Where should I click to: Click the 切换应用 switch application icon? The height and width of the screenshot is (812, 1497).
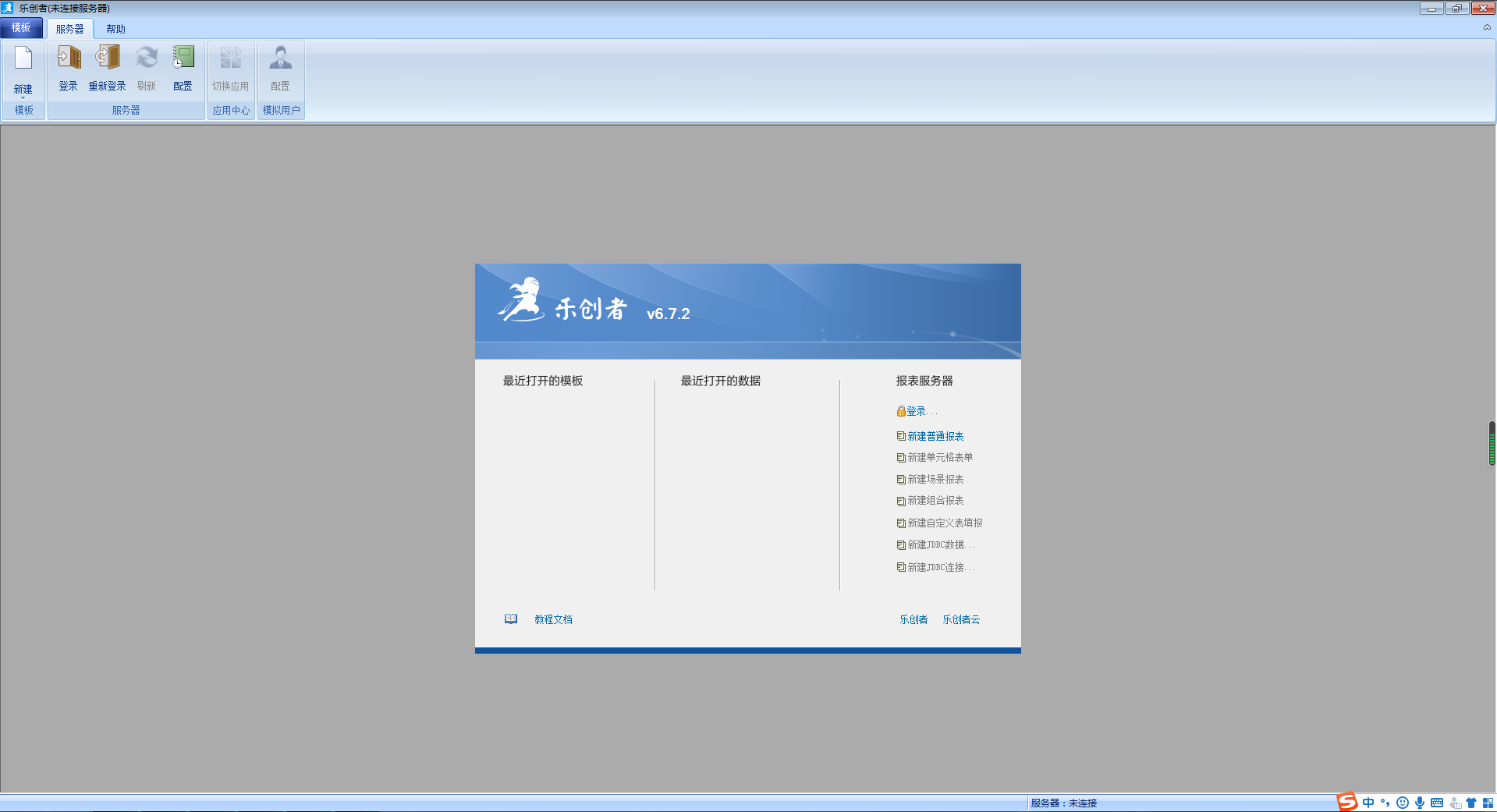tap(230, 58)
